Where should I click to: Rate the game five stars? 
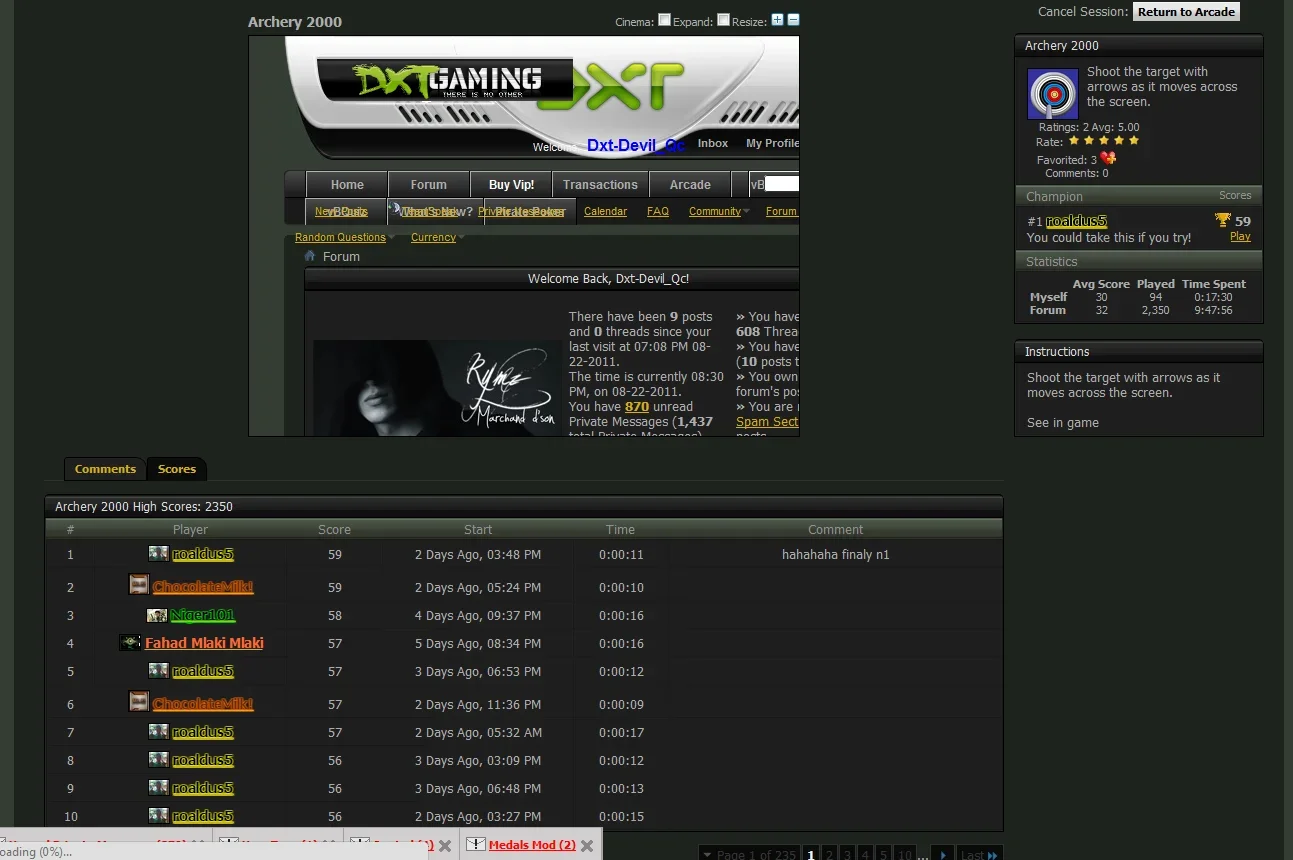(1134, 142)
